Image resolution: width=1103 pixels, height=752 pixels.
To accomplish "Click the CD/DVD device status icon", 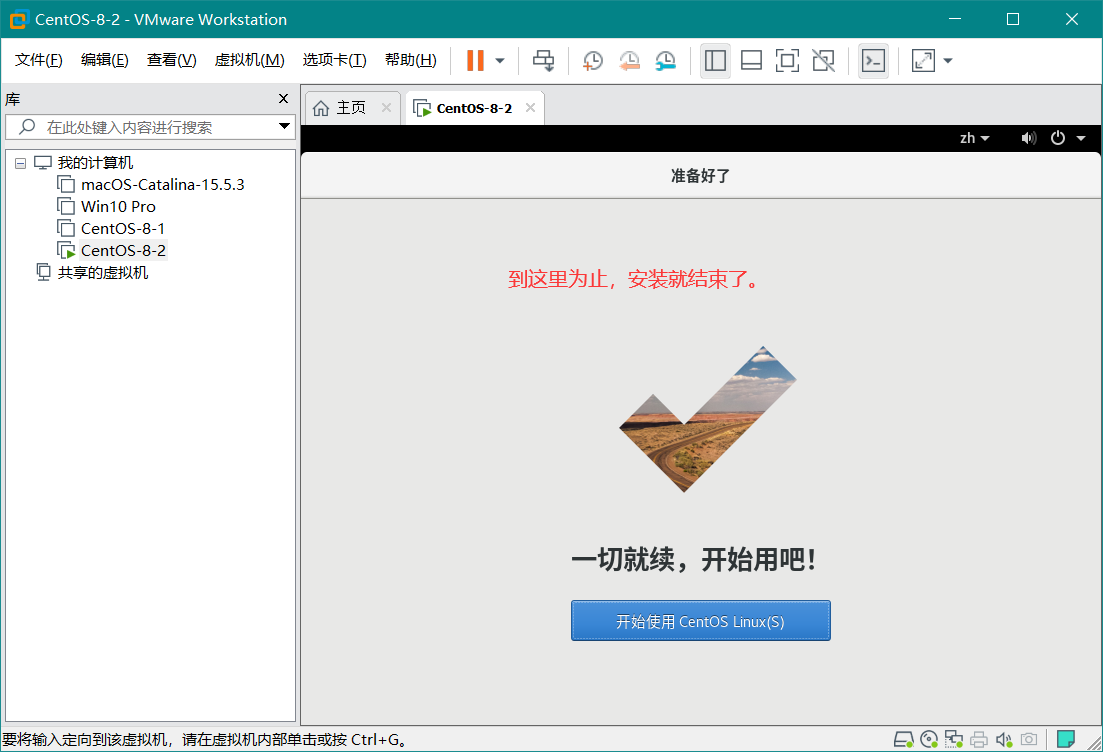I will pos(929,740).
